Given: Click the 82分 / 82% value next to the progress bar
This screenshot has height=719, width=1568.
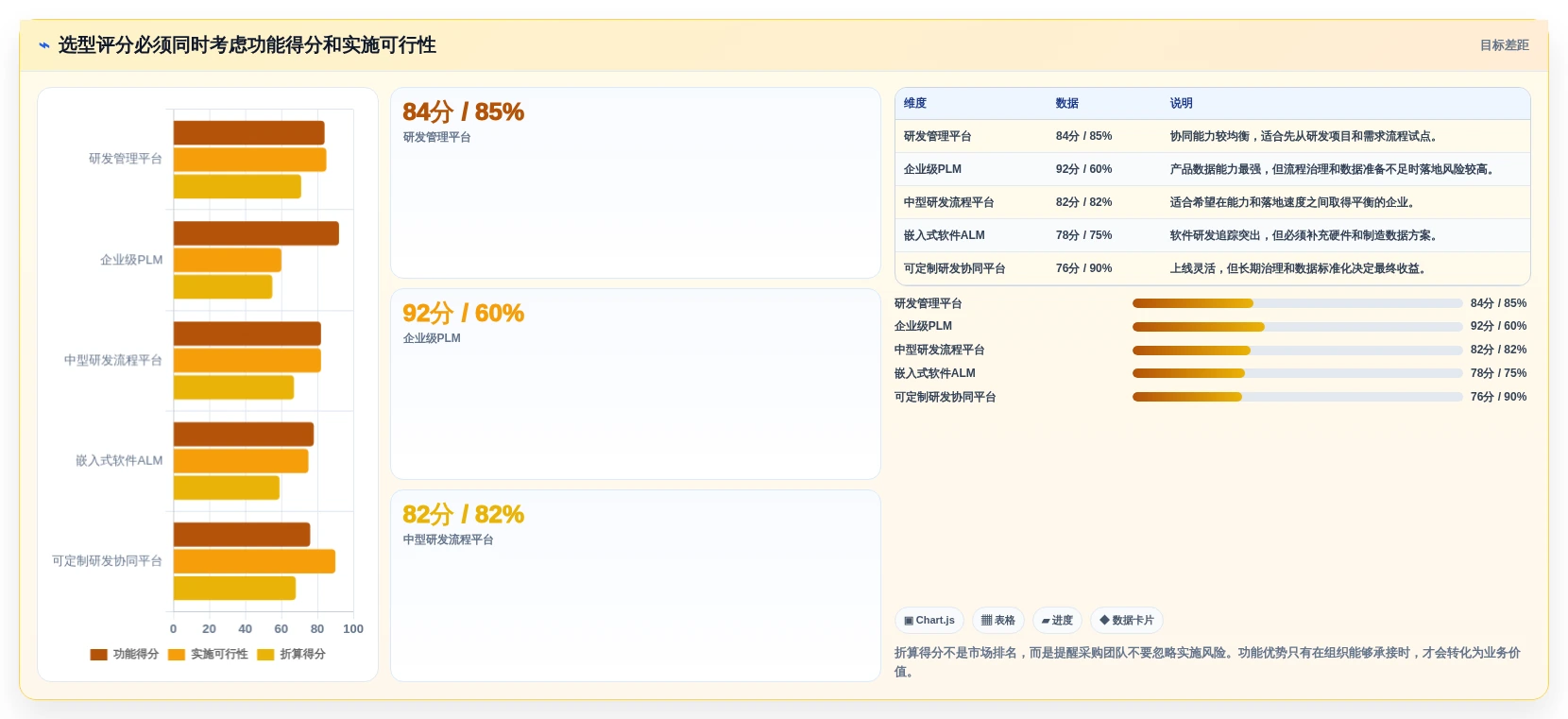Looking at the screenshot, I should (x=1498, y=350).
